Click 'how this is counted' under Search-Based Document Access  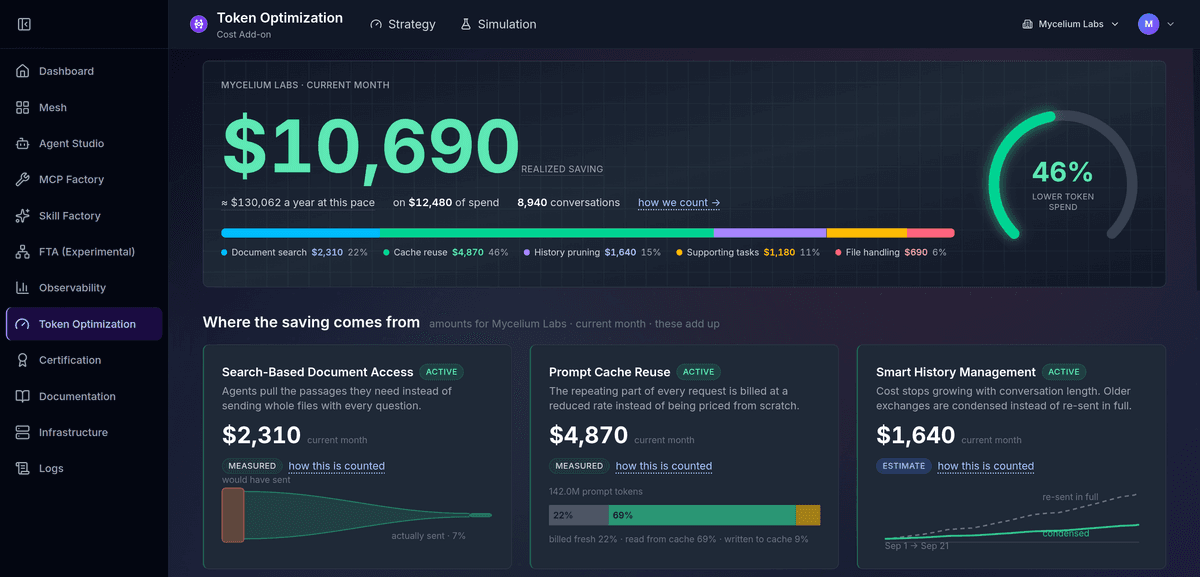[336, 466]
